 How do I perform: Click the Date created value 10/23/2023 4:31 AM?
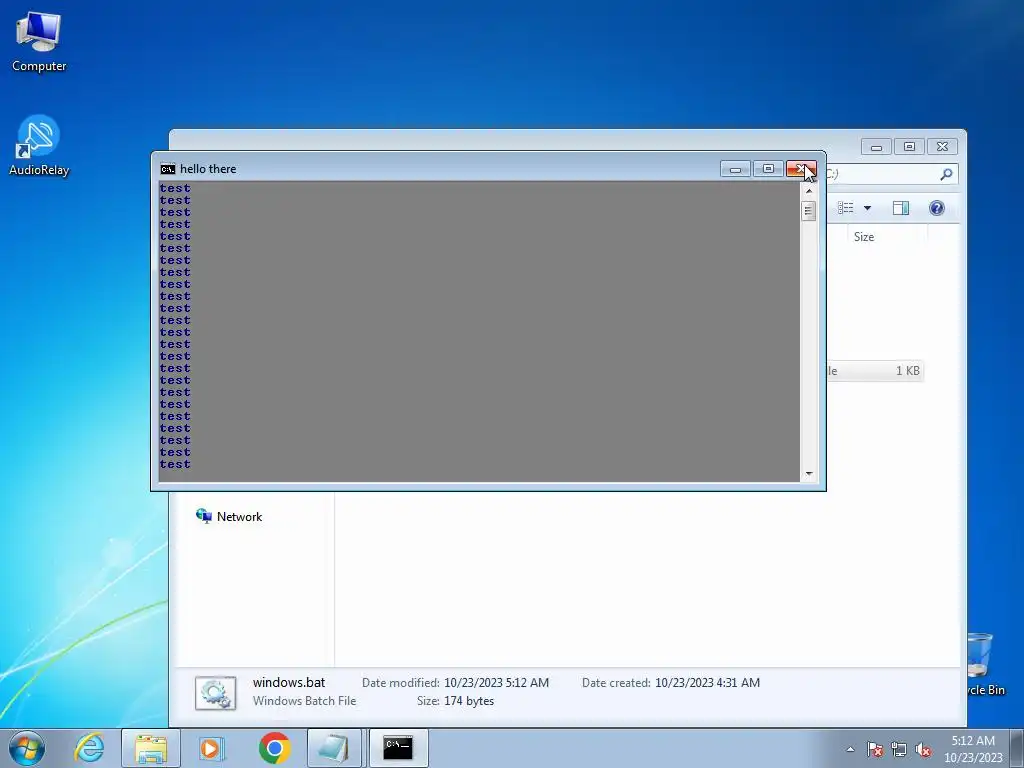pyautogui.click(x=707, y=682)
